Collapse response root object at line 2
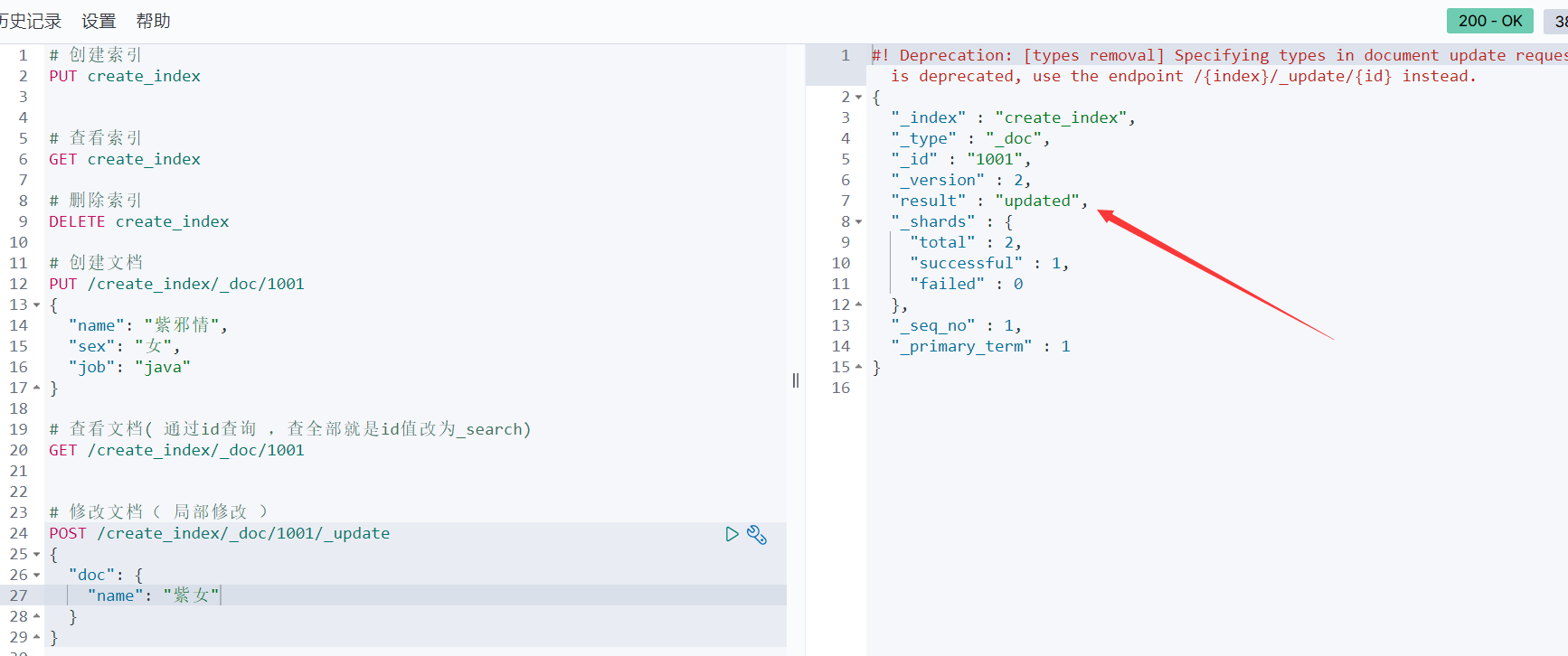Viewport: 1568px width, 656px height. pyautogui.click(x=859, y=98)
